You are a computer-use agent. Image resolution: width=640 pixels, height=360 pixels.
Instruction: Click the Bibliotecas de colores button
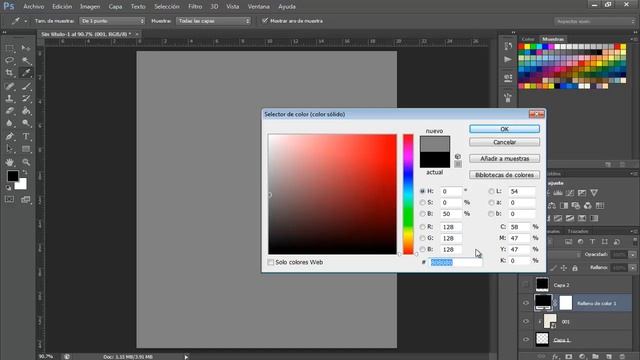coord(504,175)
